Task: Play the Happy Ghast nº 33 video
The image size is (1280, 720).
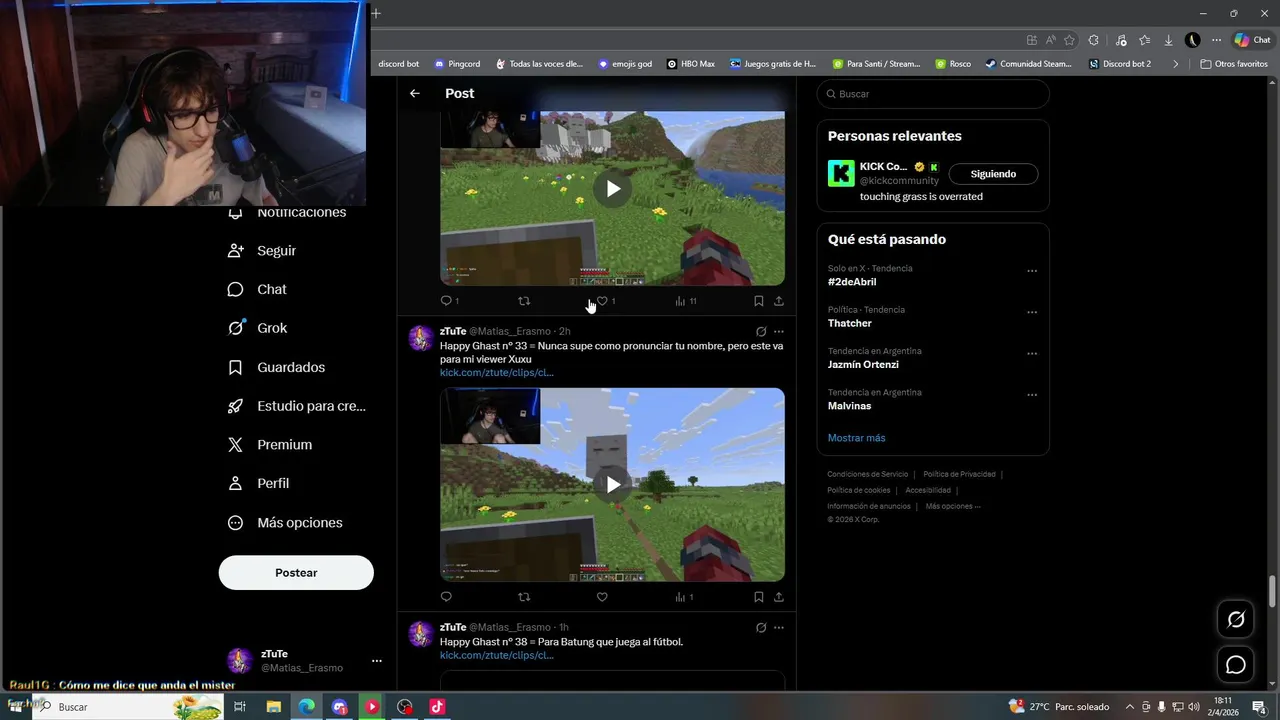Action: click(x=612, y=484)
